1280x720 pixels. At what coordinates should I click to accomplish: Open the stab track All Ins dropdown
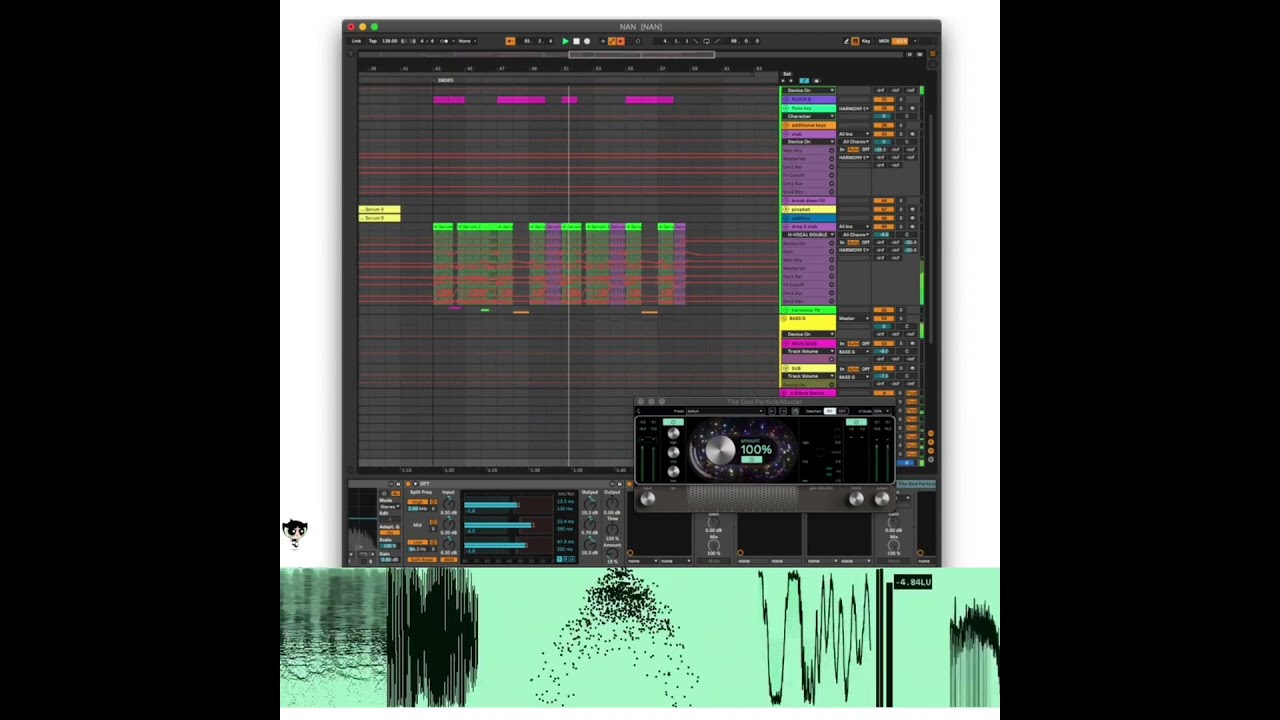click(854, 134)
